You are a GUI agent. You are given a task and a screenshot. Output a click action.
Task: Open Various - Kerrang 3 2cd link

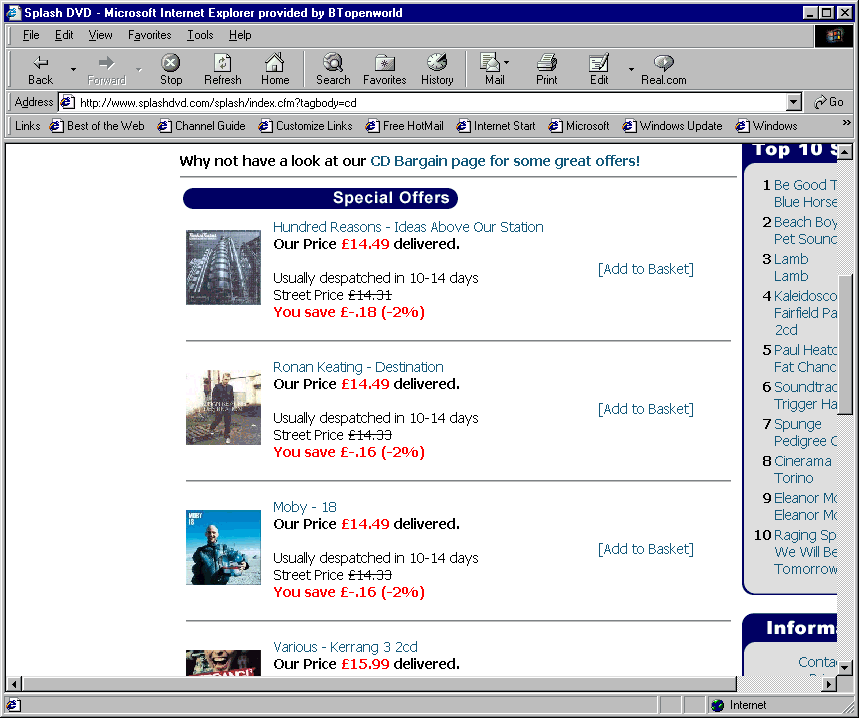point(345,647)
